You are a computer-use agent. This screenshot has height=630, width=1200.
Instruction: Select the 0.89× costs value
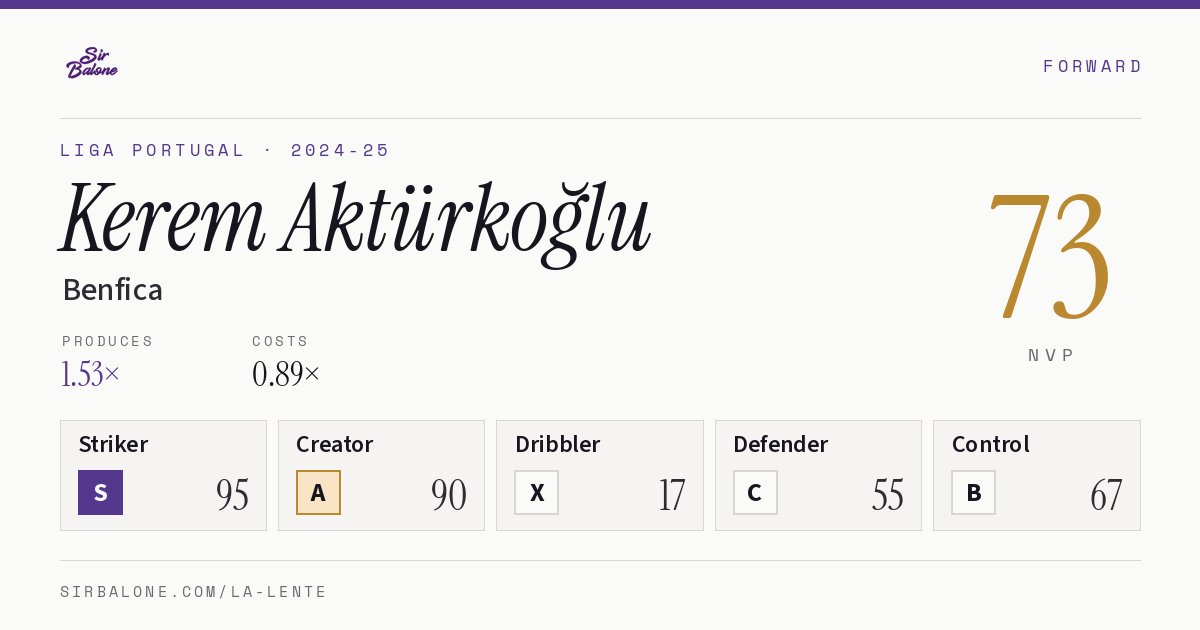coord(286,374)
